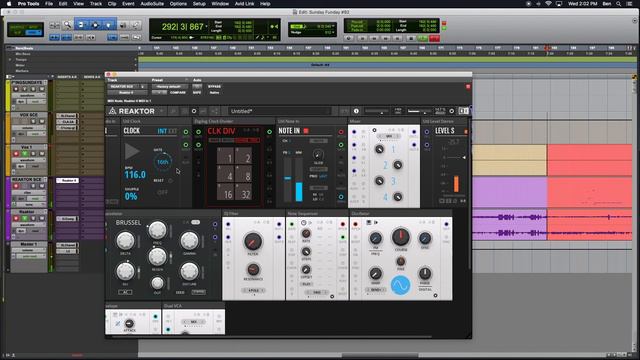Click the Pro Tools stop button in transport
Viewport: 640px width, 360px height.
[411, 38]
